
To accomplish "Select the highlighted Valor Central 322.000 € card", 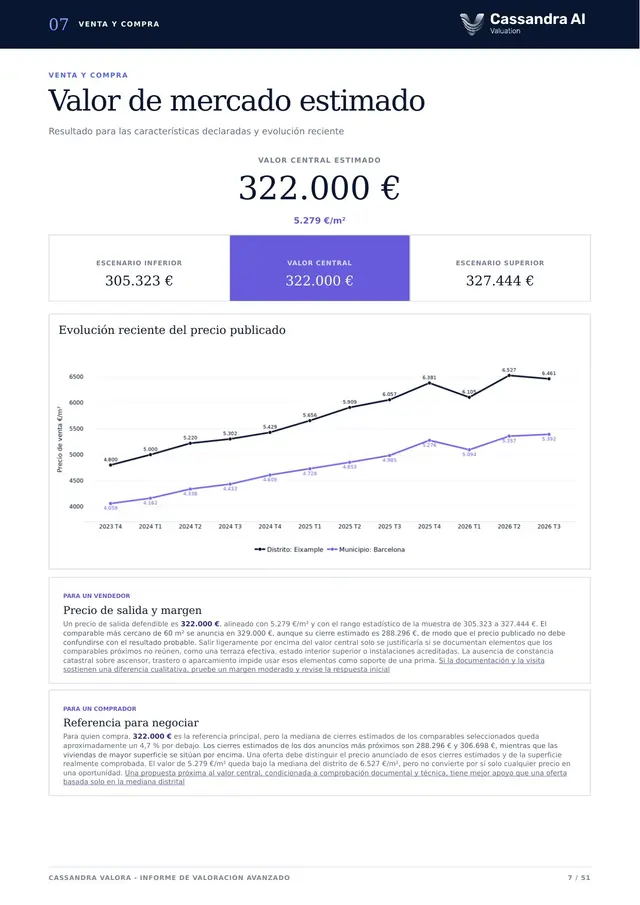I will click(x=320, y=268).
